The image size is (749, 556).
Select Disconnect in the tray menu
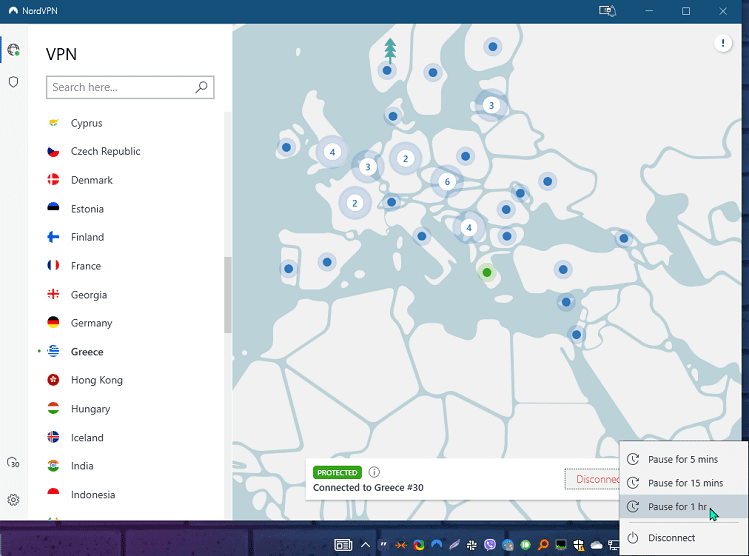pyautogui.click(x=684, y=538)
